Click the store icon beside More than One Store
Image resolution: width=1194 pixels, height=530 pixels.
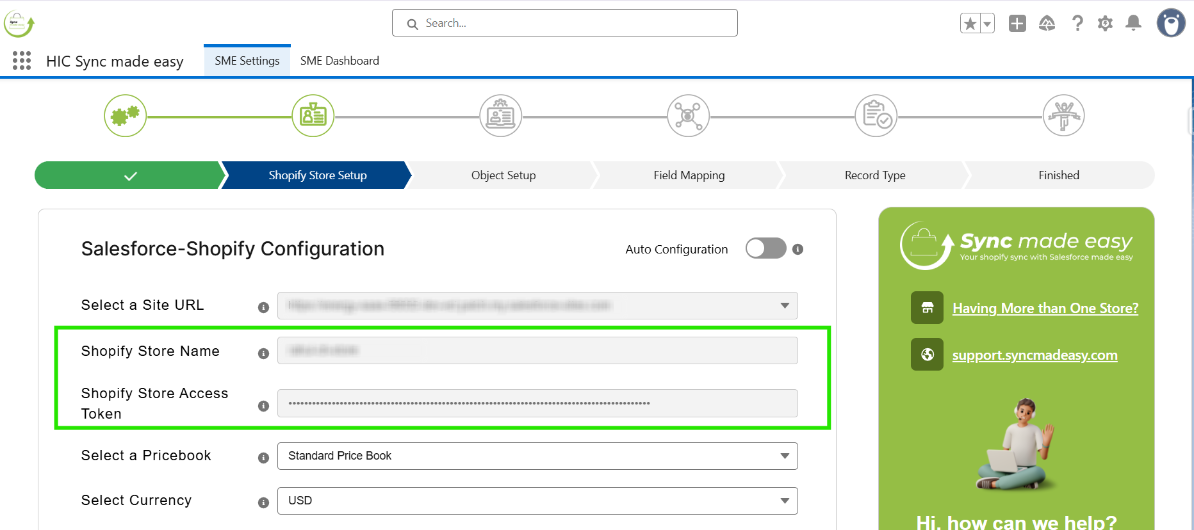(927, 308)
